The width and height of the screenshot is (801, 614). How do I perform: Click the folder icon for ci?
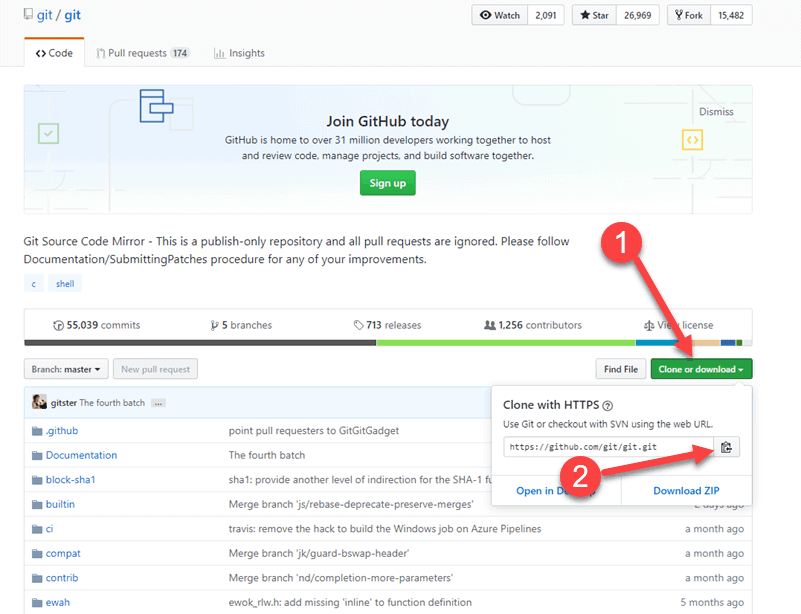[37, 529]
